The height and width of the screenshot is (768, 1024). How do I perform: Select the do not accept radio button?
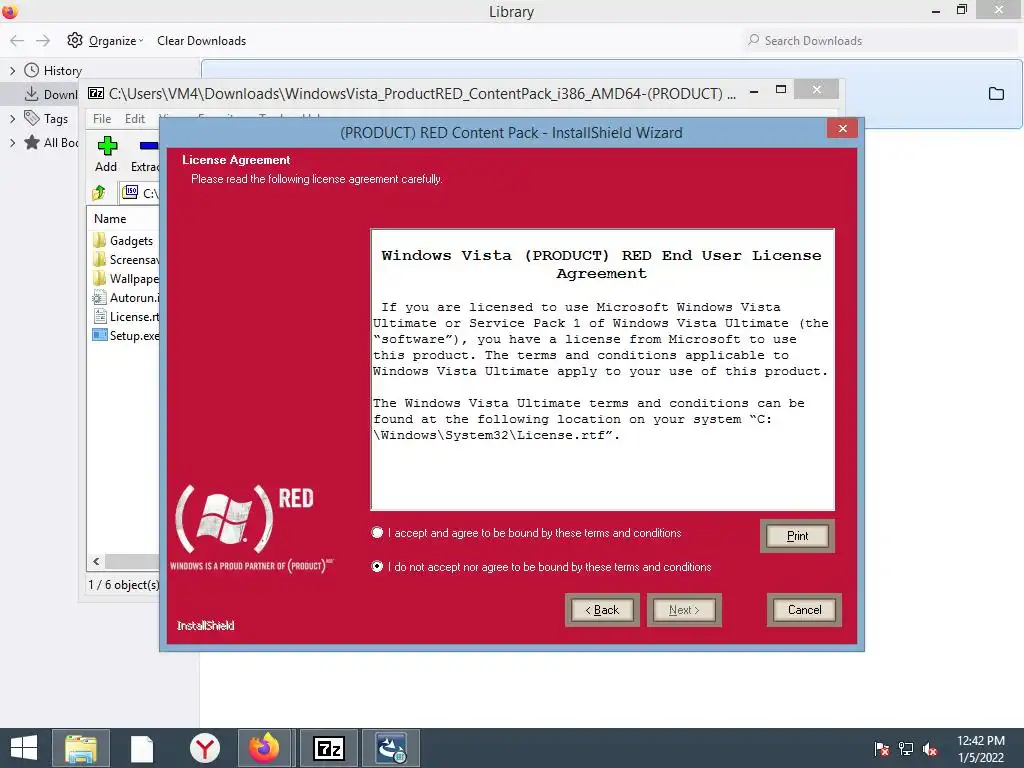pyautogui.click(x=377, y=566)
